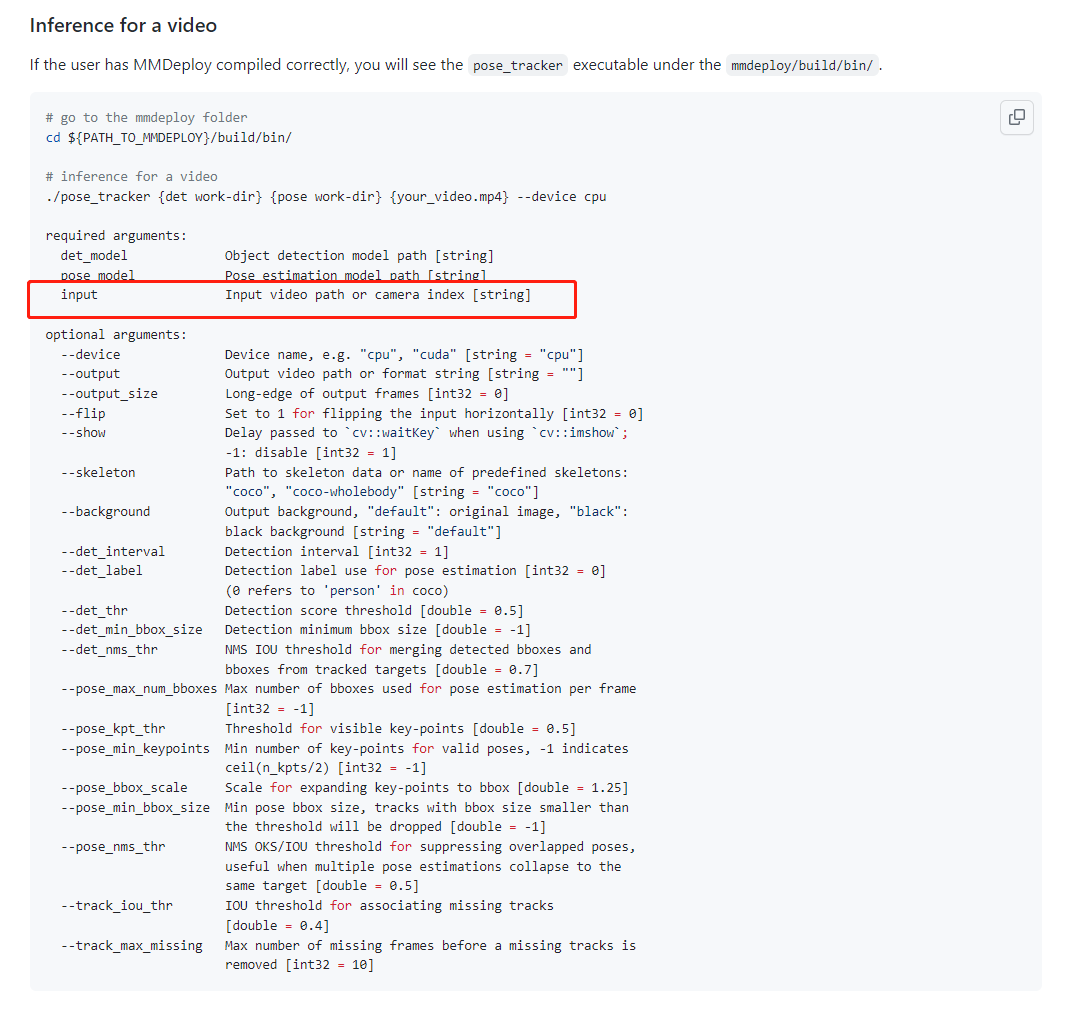Select the pose_model required argument

click(97, 274)
